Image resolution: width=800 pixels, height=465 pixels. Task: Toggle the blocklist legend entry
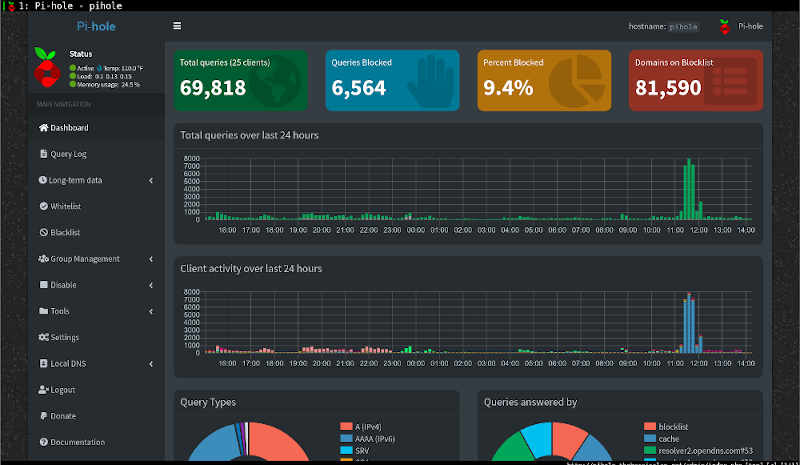pos(681,426)
